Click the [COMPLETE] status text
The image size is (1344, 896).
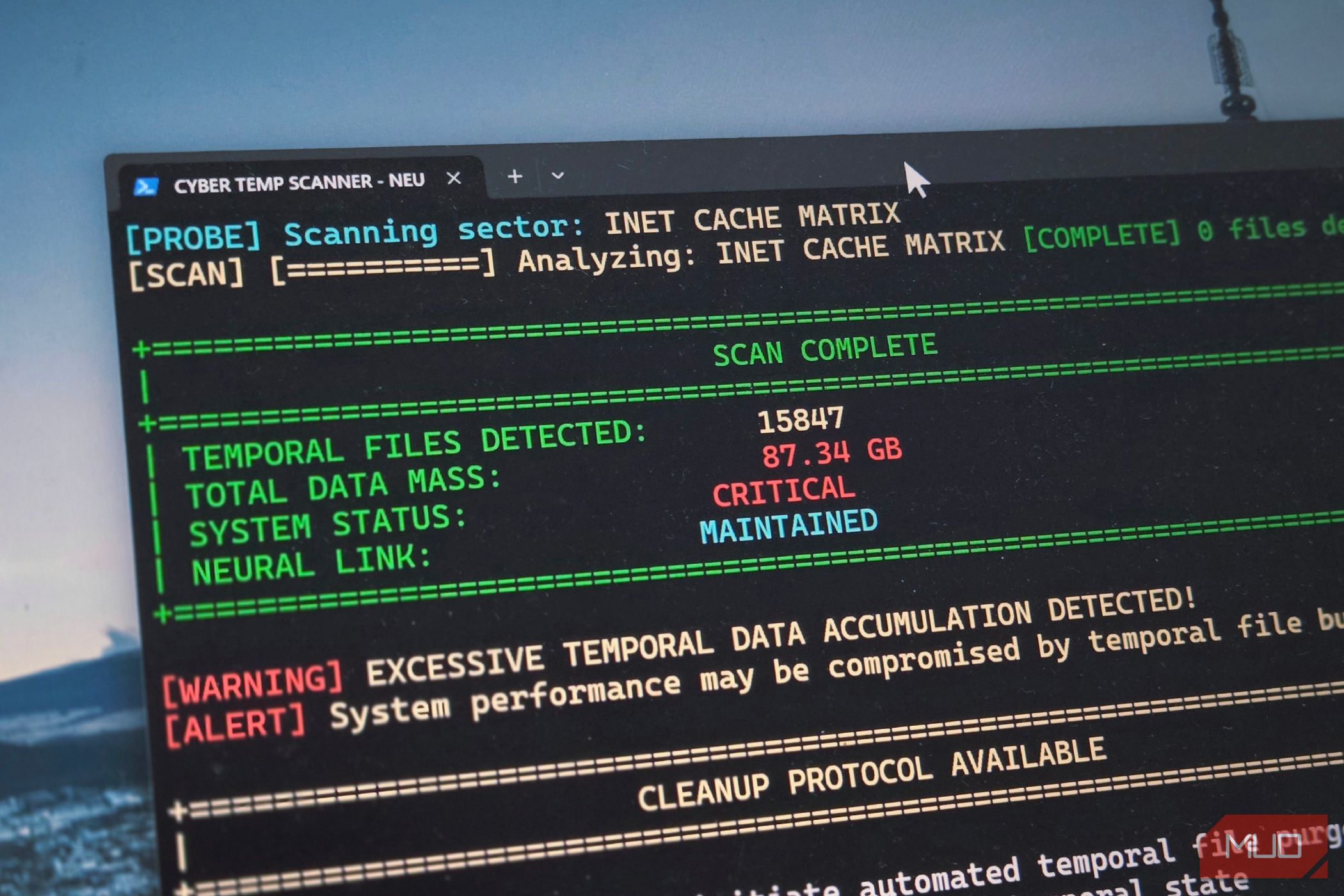(1101, 236)
